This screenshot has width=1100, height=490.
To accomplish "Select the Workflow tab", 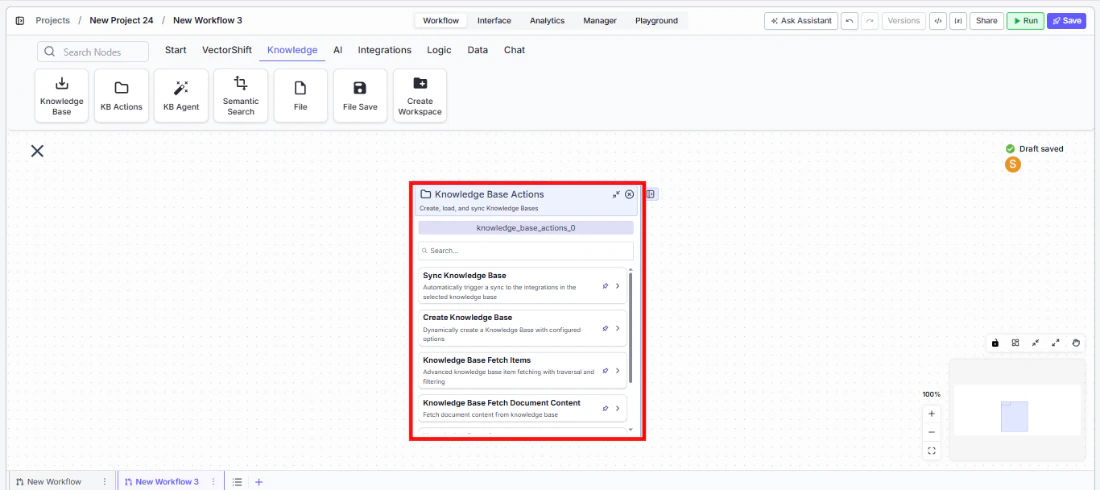I will [441, 21].
